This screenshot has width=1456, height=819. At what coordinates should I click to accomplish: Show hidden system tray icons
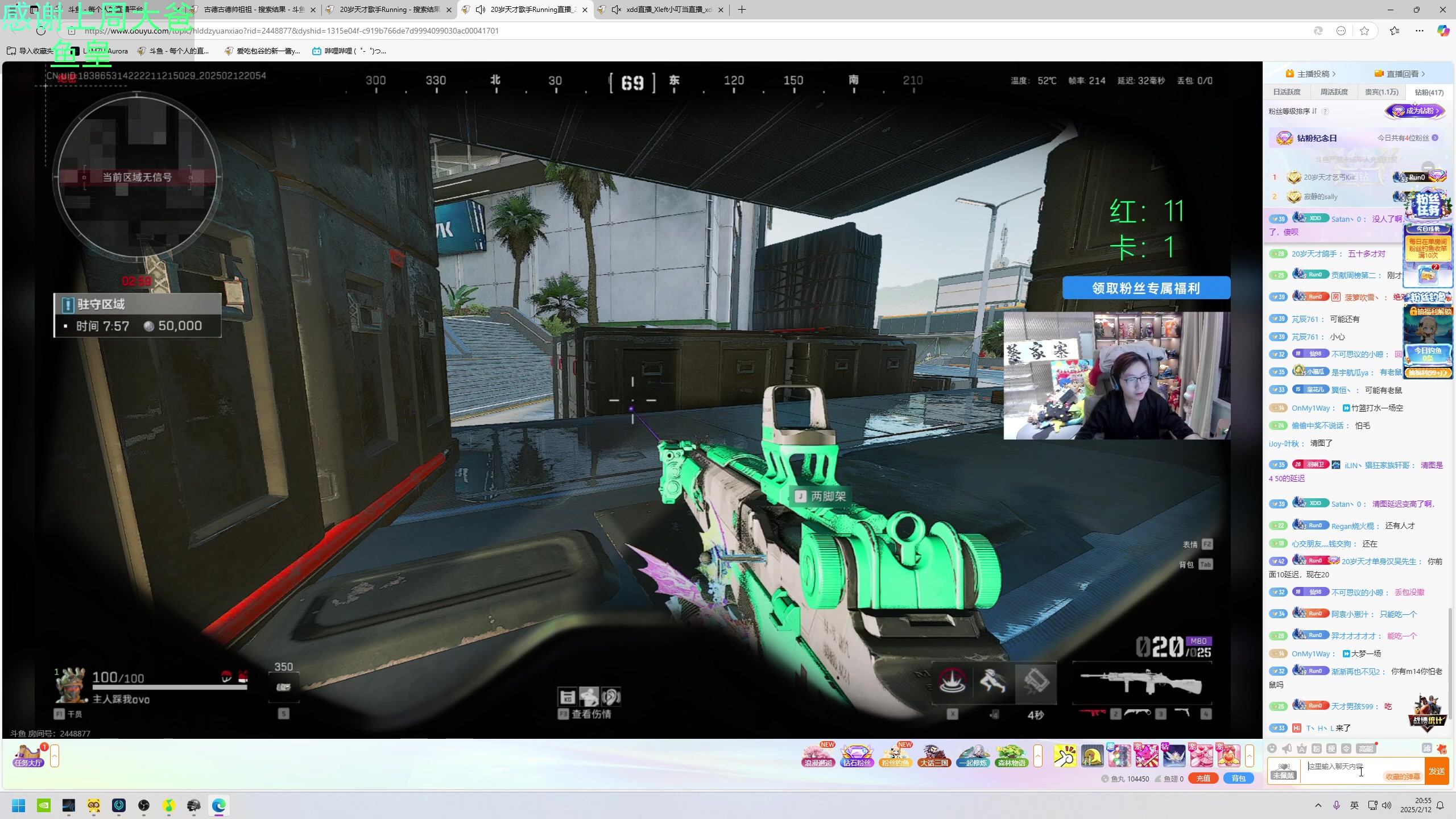coord(1318,805)
